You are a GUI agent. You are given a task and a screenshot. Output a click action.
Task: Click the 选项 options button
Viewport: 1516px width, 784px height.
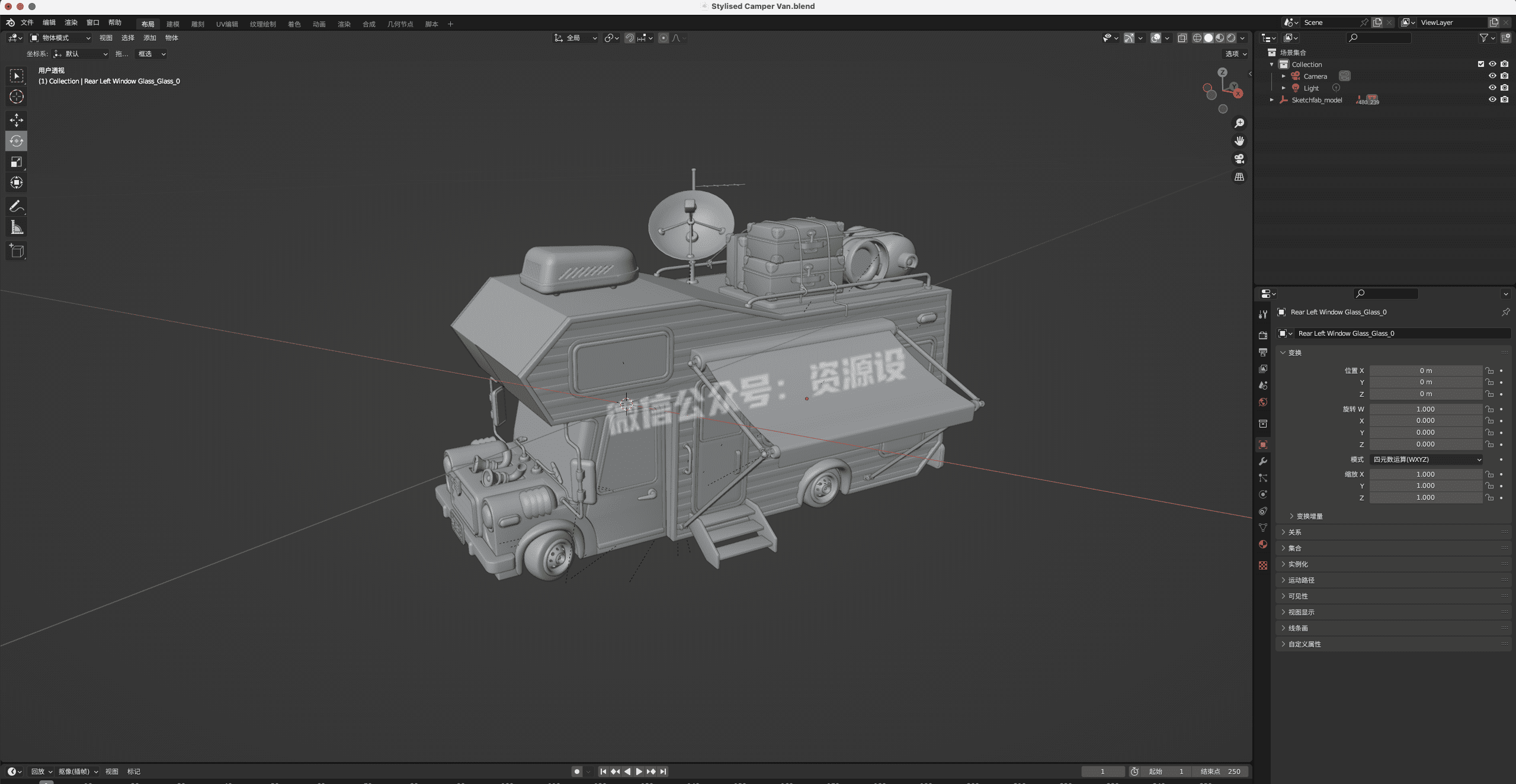coord(1236,54)
